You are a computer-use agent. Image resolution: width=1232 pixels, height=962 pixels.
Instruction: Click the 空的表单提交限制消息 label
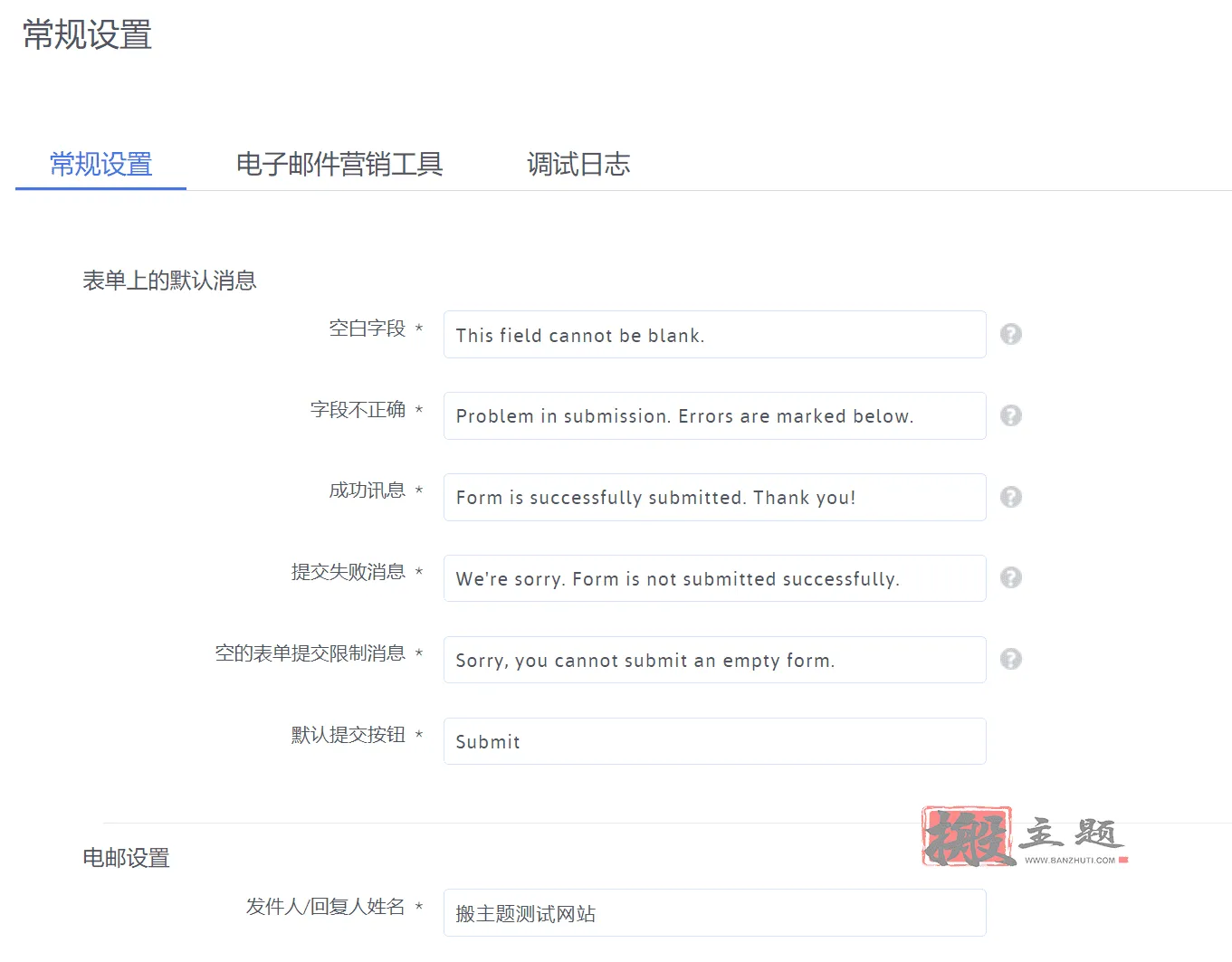click(x=310, y=653)
